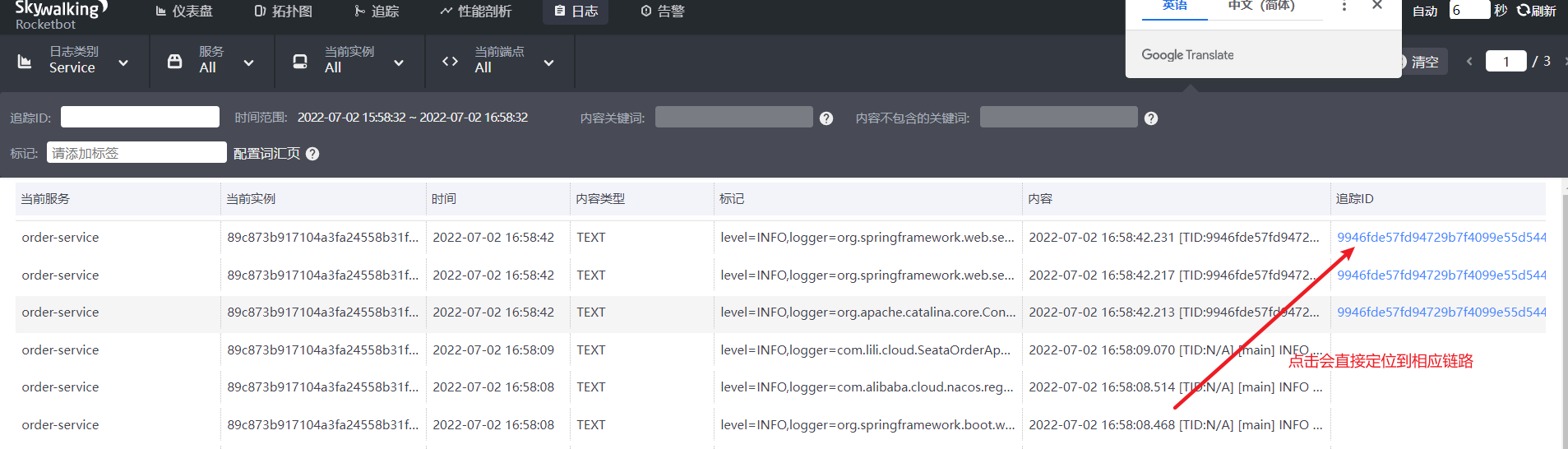Image resolution: width=1568 pixels, height=449 pixels.
Task: Click the endpoint code brackets icon
Action: coord(450,62)
